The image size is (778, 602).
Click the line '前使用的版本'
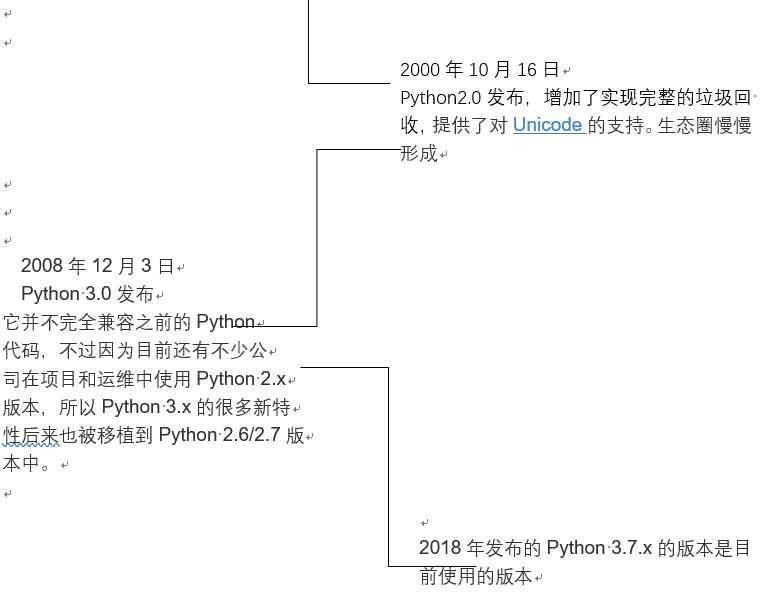click(475, 576)
